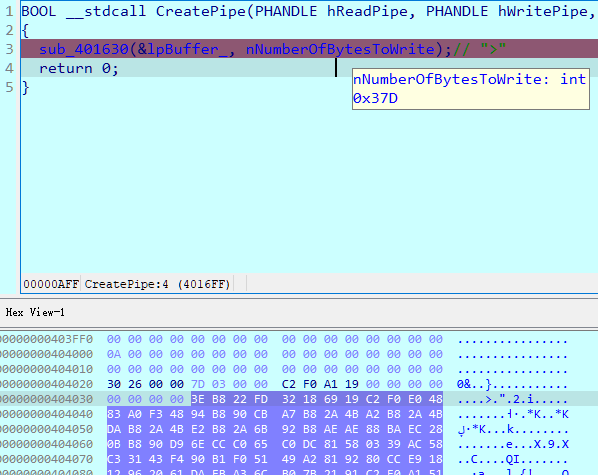Image resolution: width=598 pixels, height=475 pixels.
Task: Click hex address 0000000000404020
Action: tap(47, 384)
